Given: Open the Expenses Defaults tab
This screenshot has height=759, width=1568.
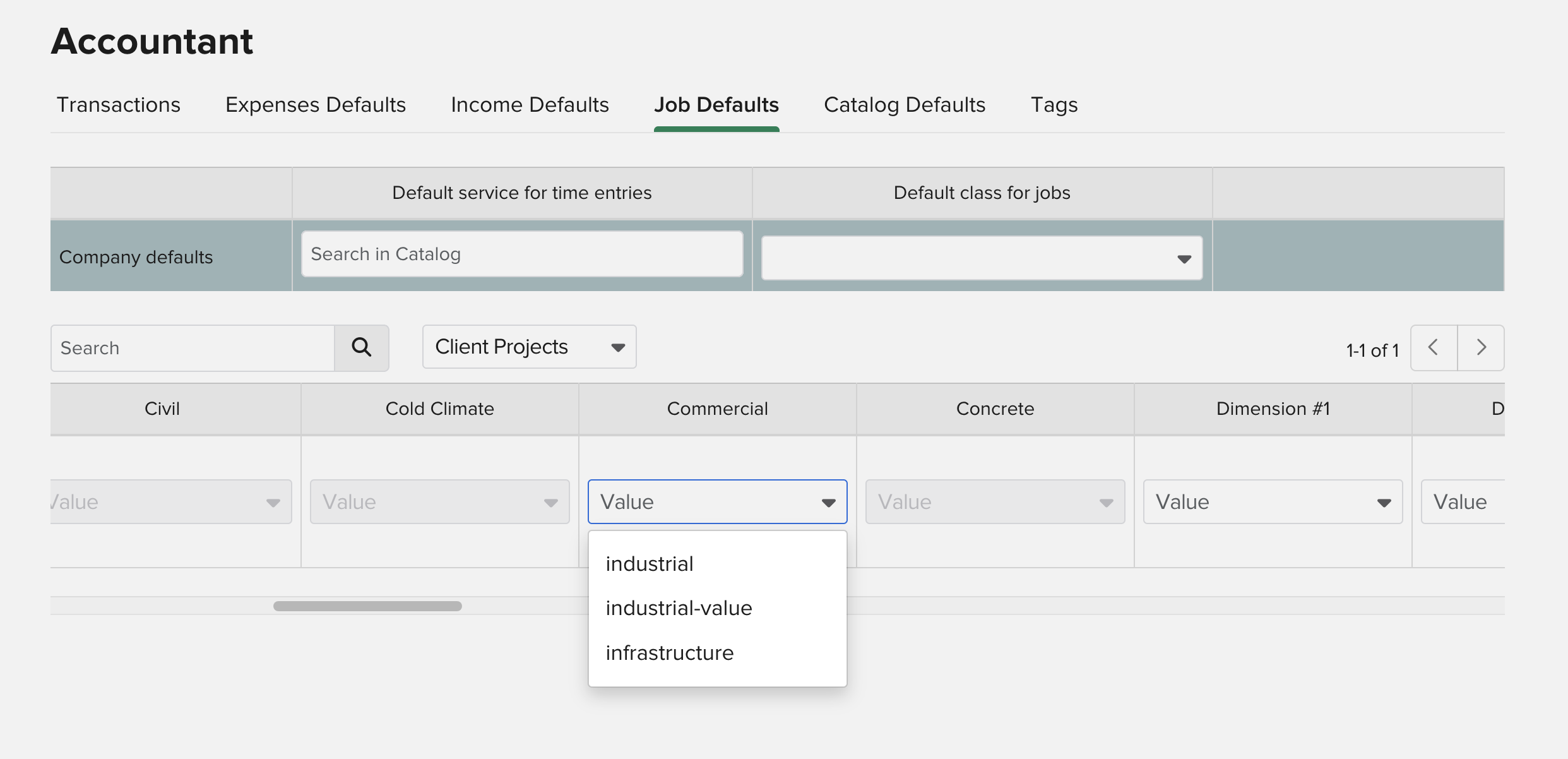Looking at the screenshot, I should [316, 105].
